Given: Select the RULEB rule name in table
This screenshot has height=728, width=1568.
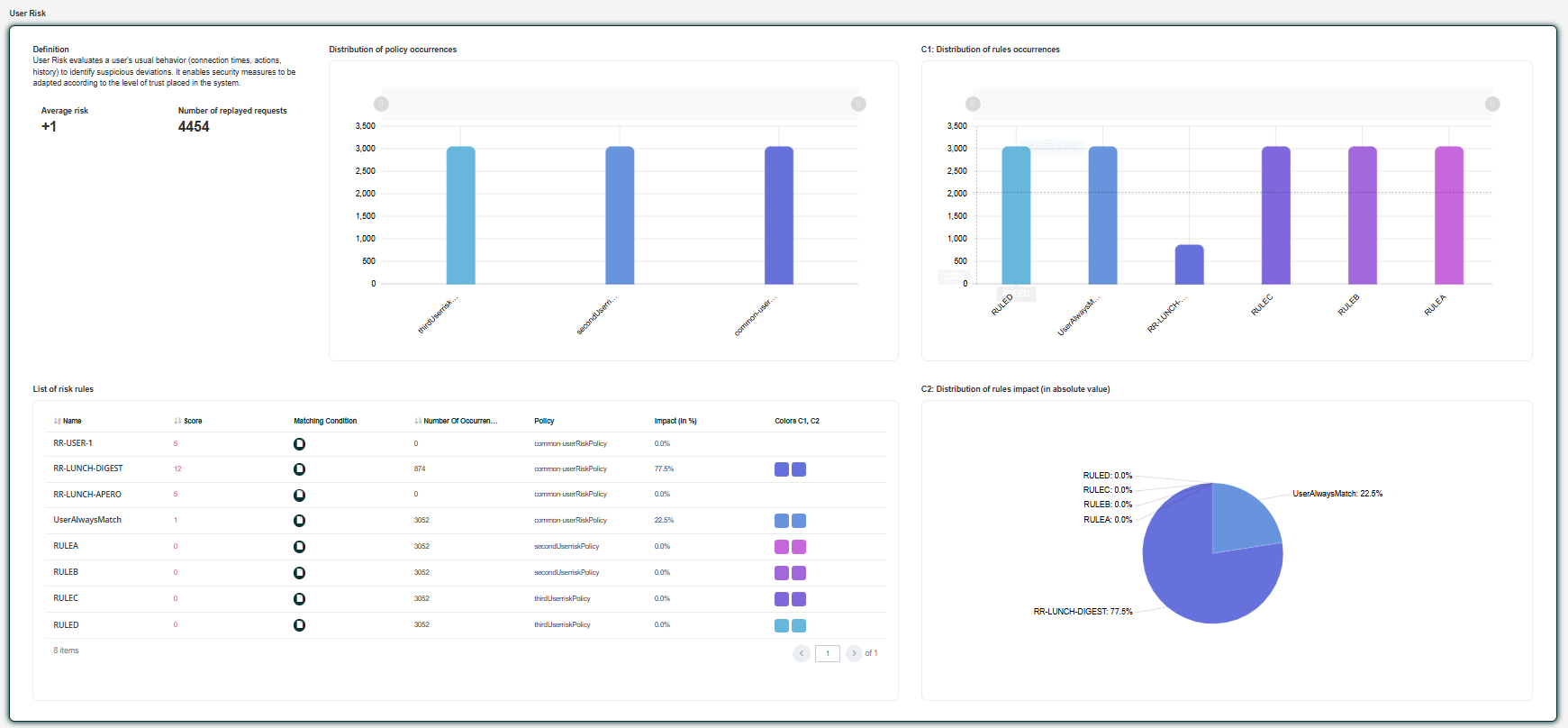Looking at the screenshot, I should (x=66, y=572).
